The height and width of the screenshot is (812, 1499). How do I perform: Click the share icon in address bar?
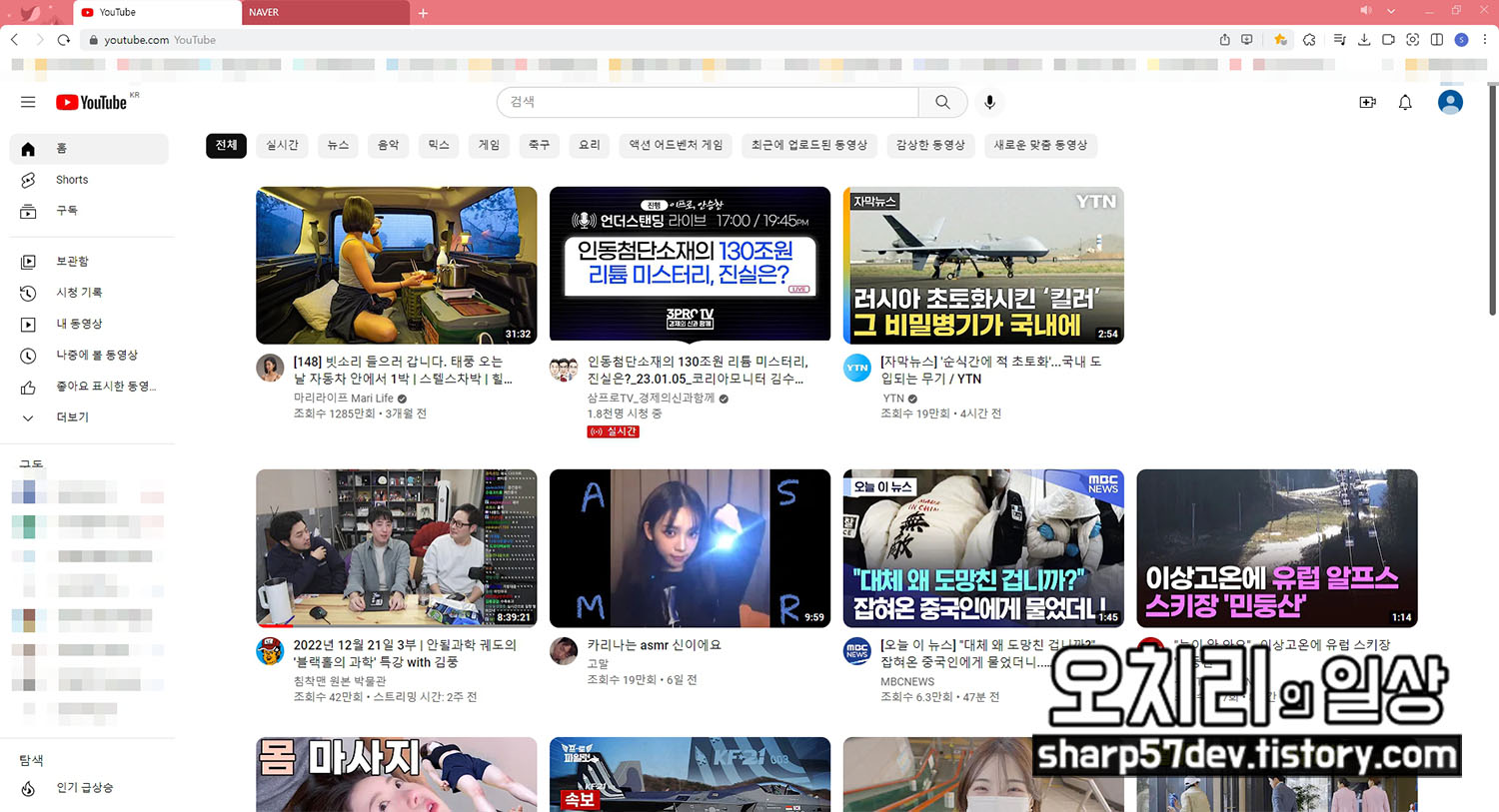pyautogui.click(x=1224, y=40)
